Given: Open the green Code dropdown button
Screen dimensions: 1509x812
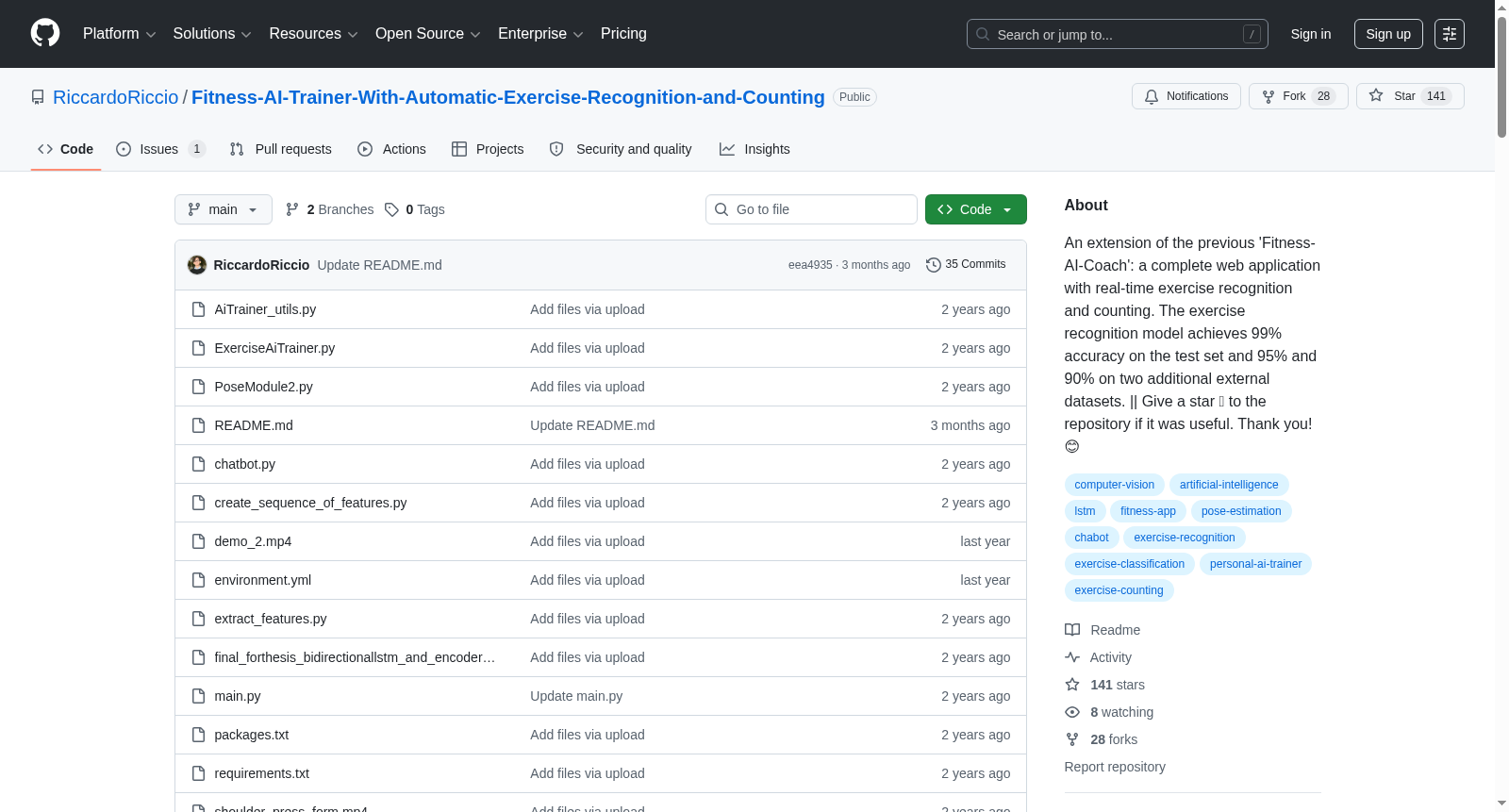Looking at the screenshot, I should pos(976,209).
